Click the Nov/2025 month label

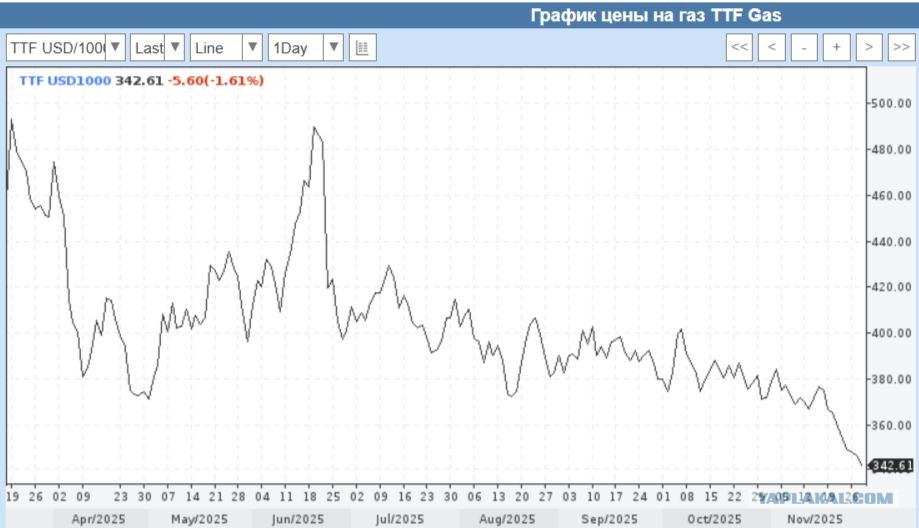tap(815, 519)
